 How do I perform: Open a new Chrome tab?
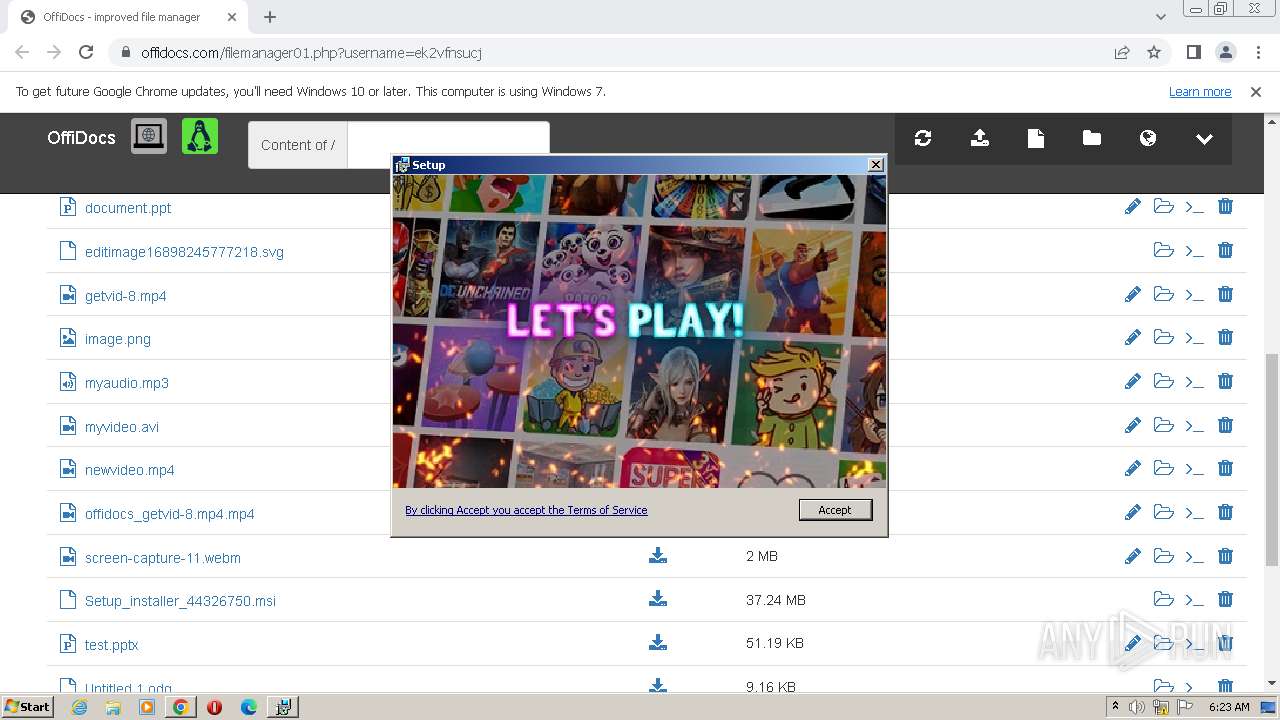click(270, 17)
